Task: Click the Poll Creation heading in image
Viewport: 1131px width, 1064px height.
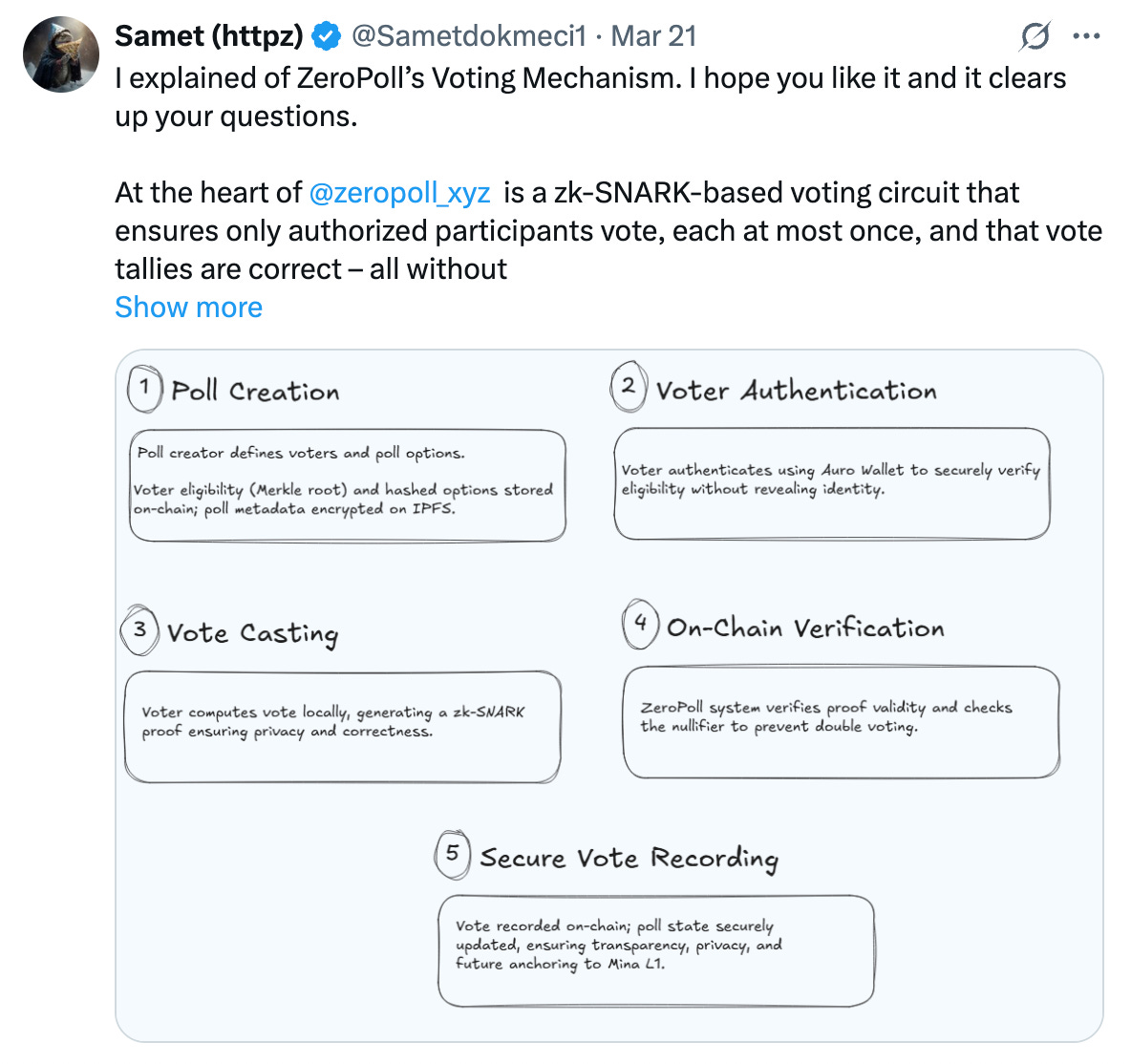Action: pos(255,391)
